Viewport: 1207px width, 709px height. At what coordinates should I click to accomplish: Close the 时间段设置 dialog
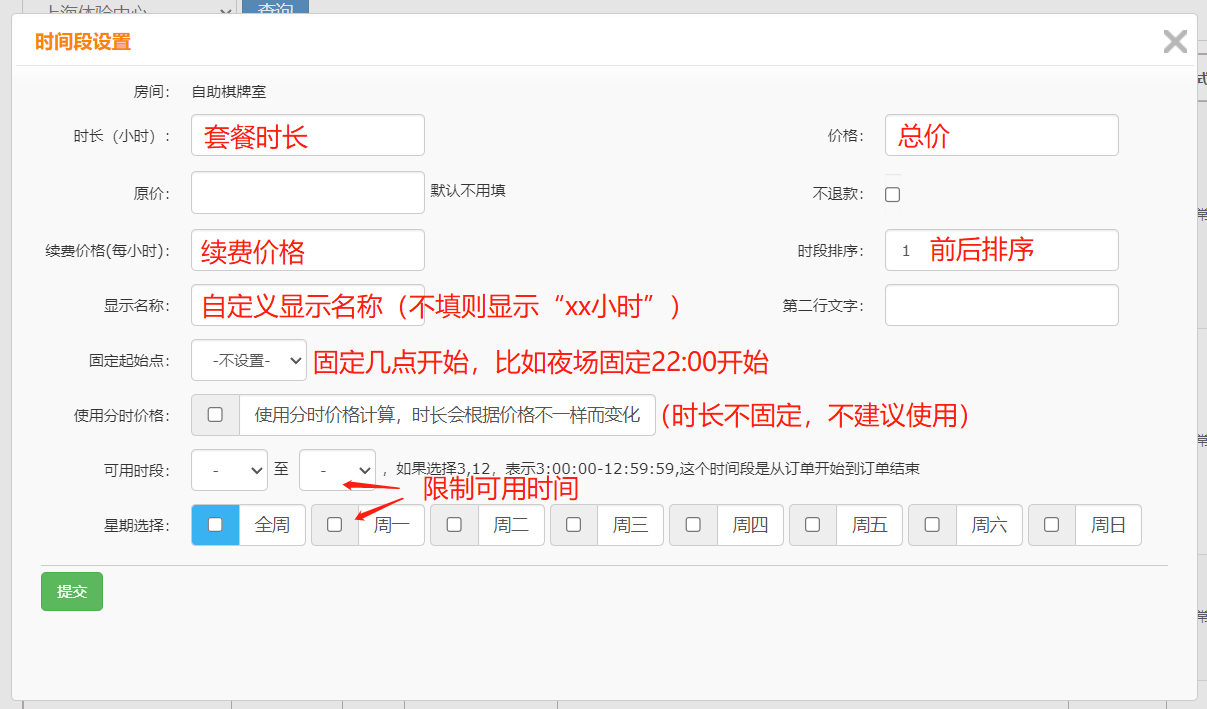pyautogui.click(x=1175, y=41)
